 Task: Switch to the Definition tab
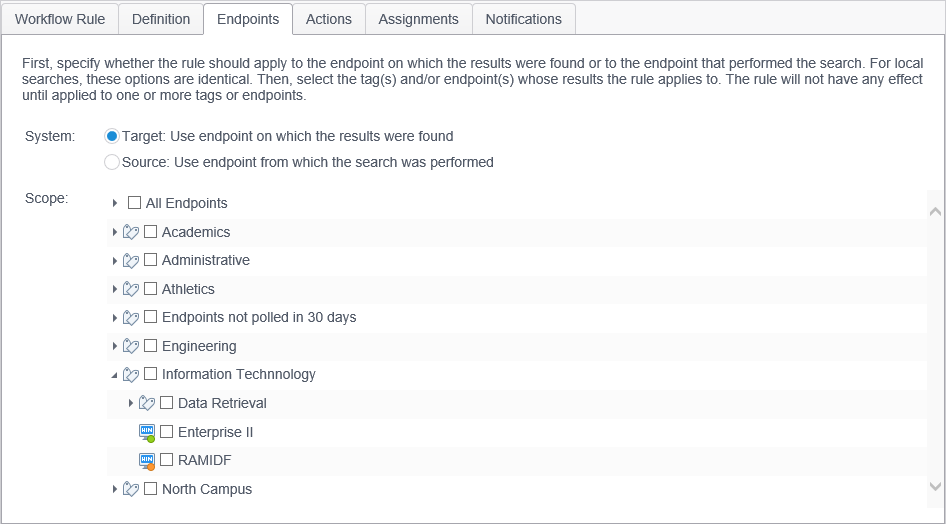pyautogui.click(x=161, y=19)
